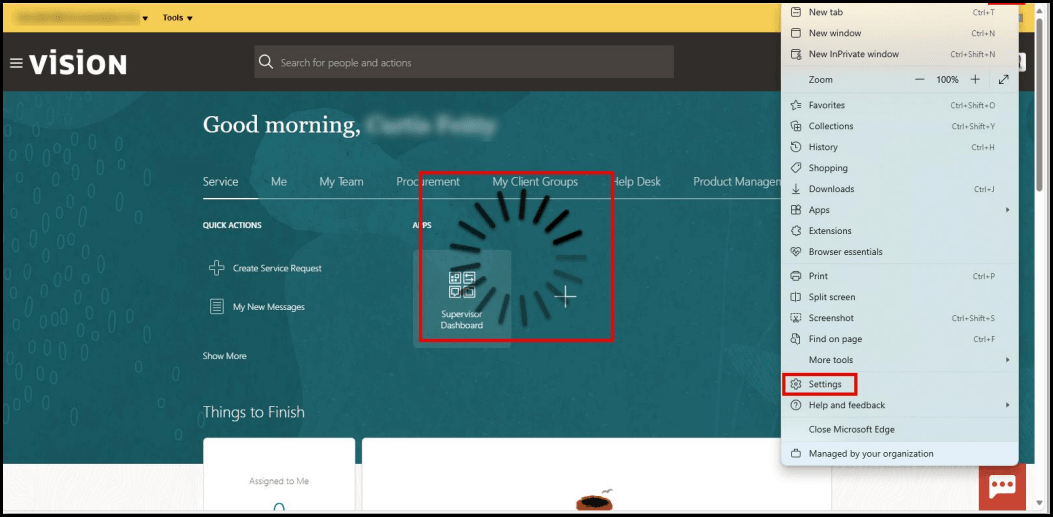
Task: Open the My Client Groups tab
Action: coord(535,181)
